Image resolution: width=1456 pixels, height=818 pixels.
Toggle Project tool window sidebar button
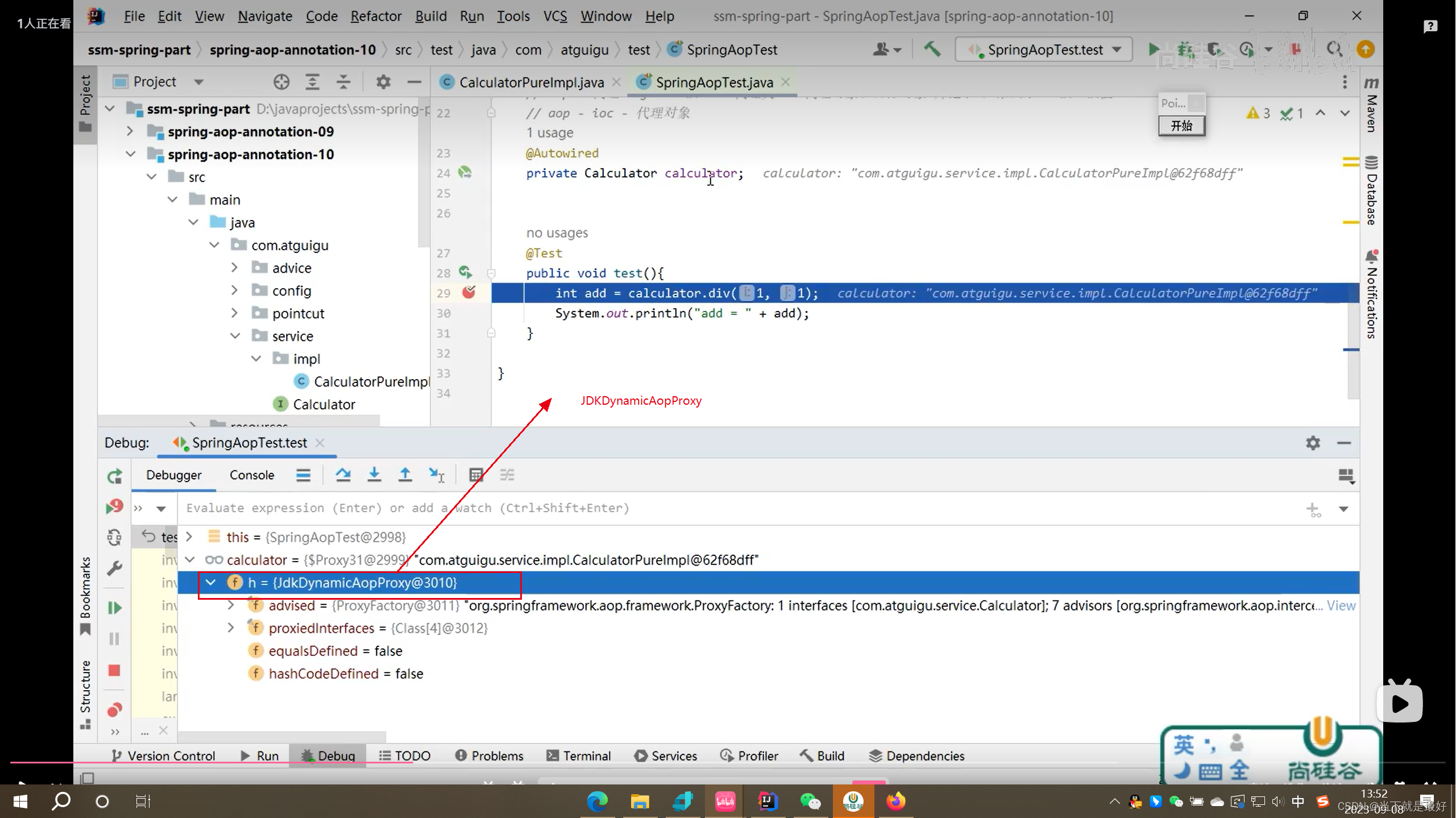(x=85, y=102)
